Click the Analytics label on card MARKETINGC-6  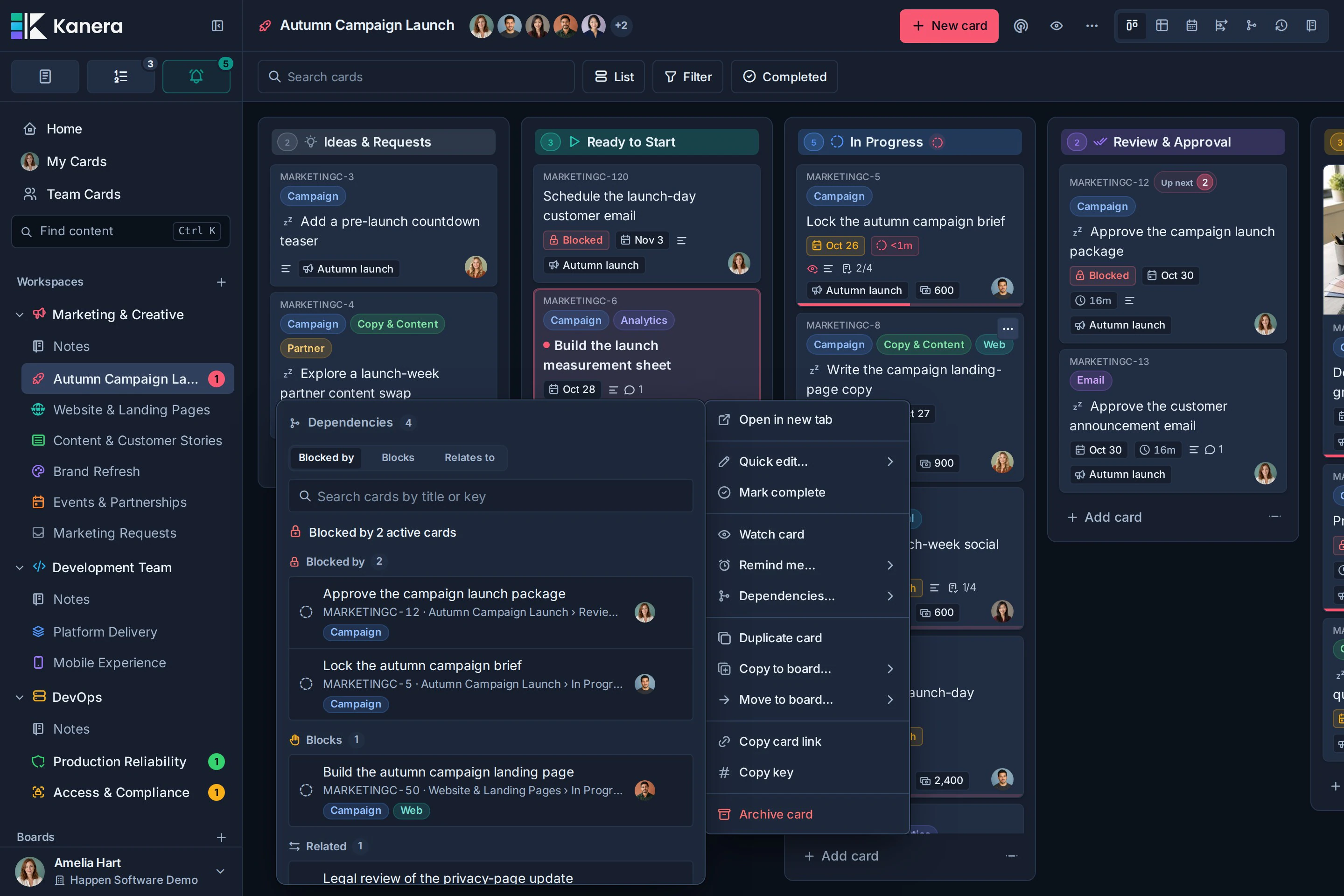[x=644, y=320]
